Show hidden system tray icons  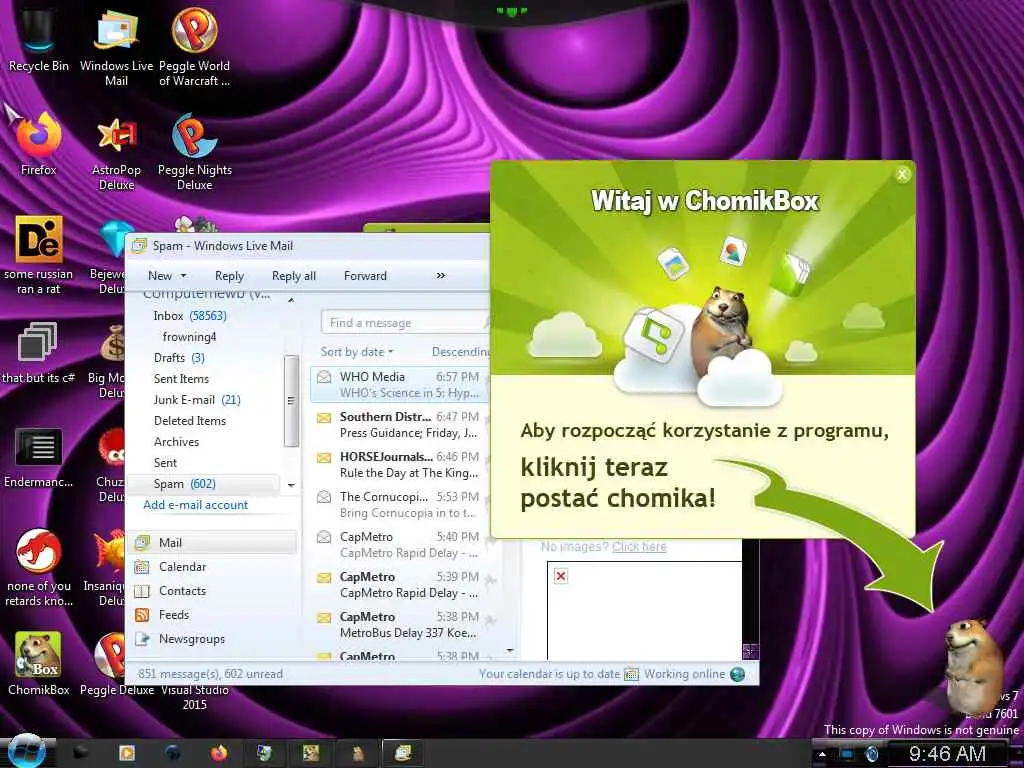tap(822, 754)
